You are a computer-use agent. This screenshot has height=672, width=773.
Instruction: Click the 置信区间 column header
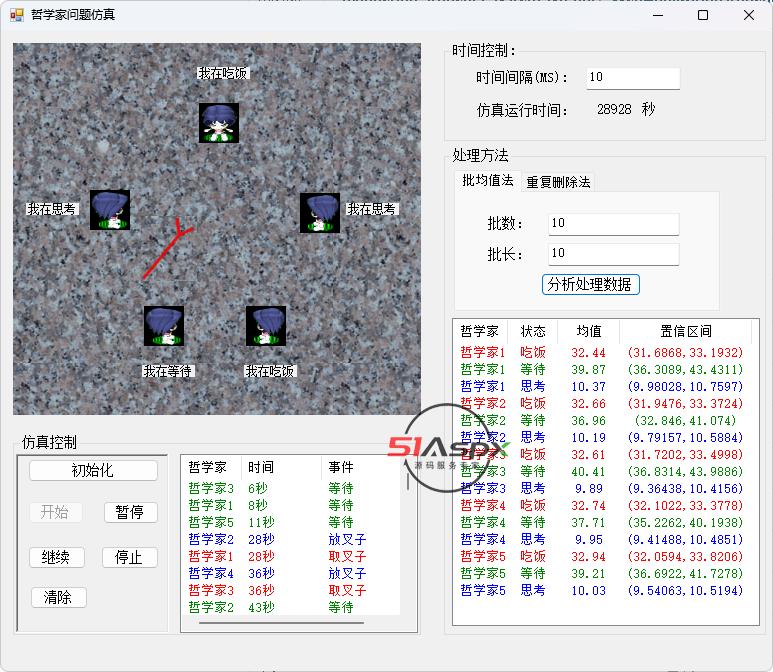click(x=685, y=331)
